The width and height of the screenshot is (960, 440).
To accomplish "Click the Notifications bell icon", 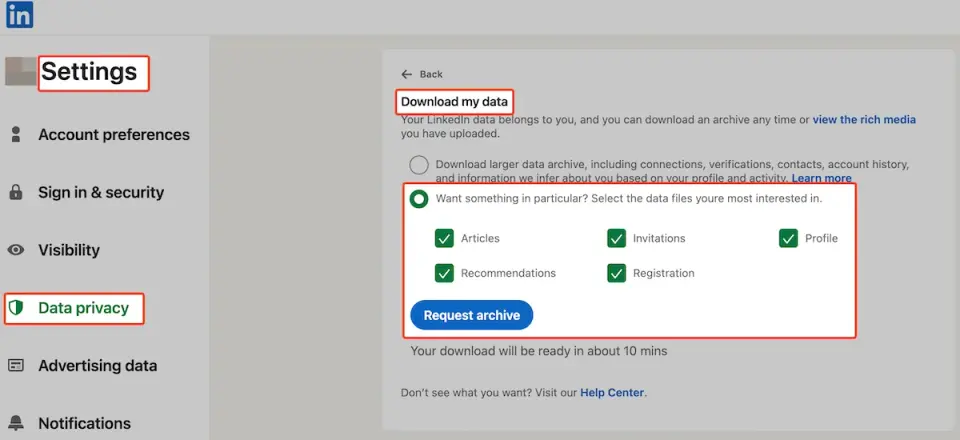I will pos(16,423).
